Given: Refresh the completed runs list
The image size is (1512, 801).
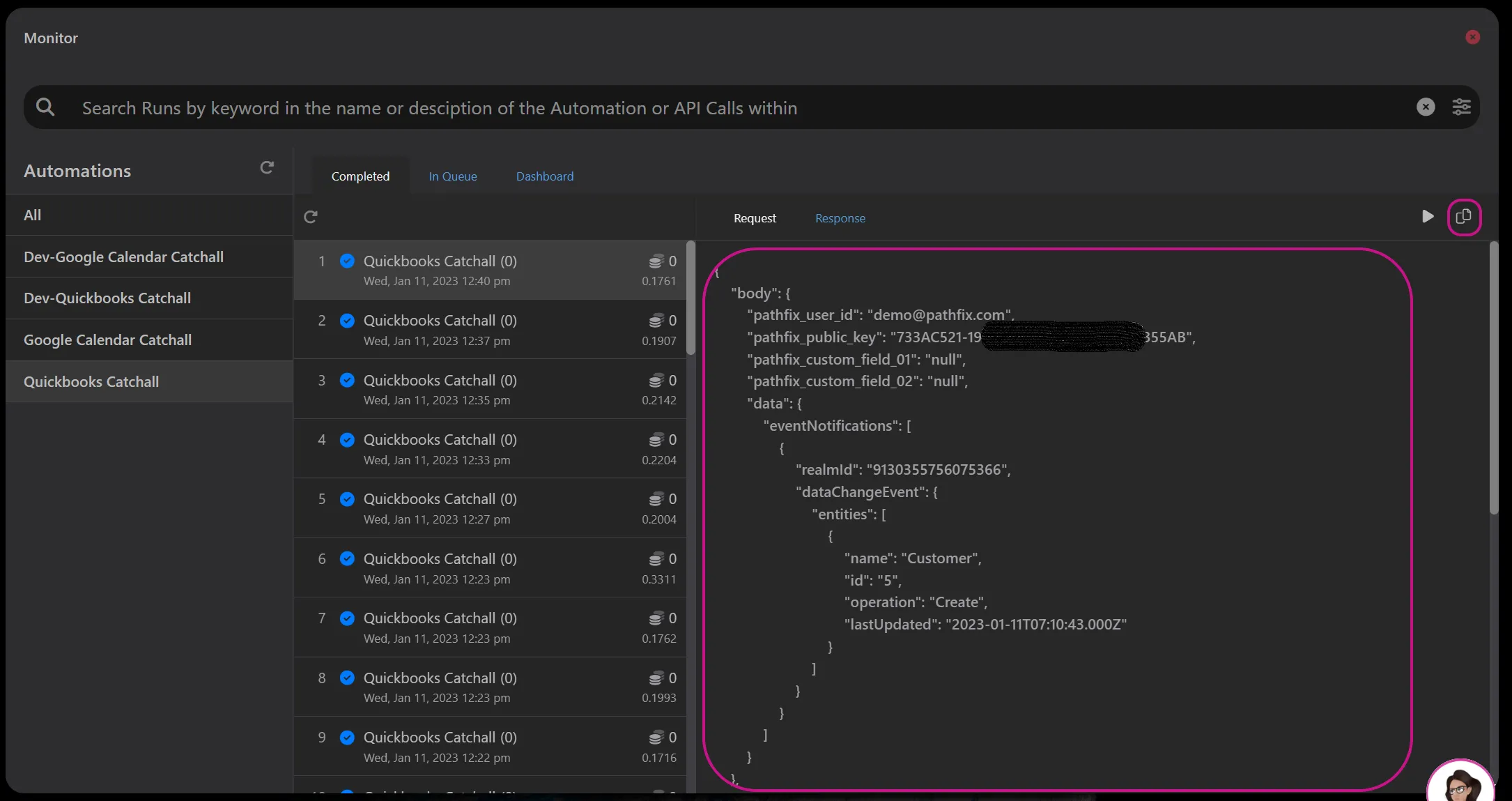Looking at the screenshot, I should click(311, 217).
